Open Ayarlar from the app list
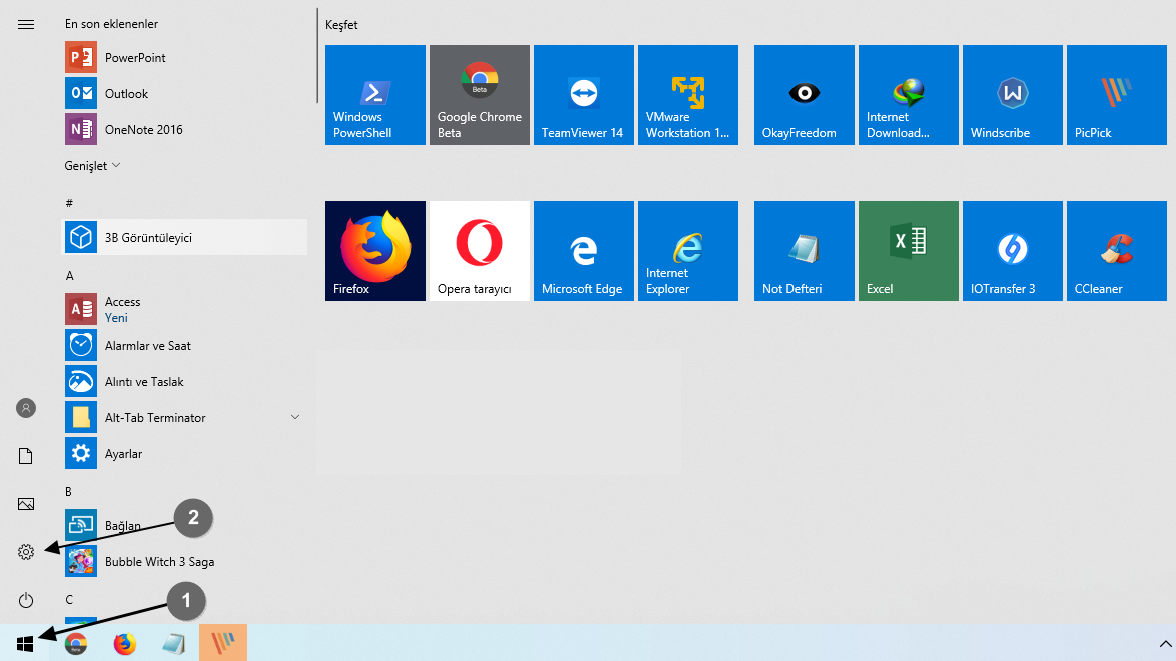Image resolution: width=1176 pixels, height=661 pixels. 184,453
